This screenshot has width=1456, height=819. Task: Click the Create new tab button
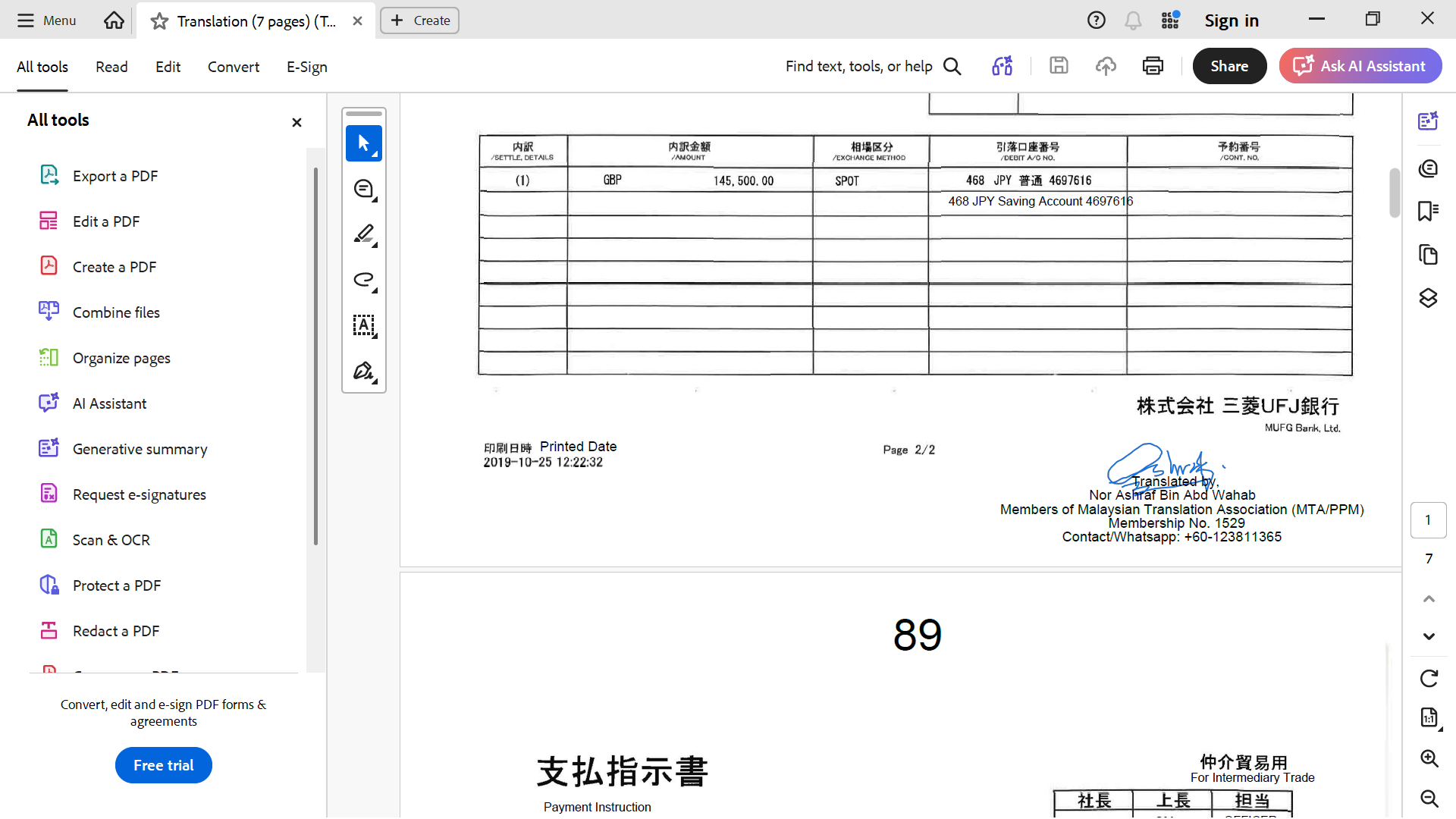419,20
